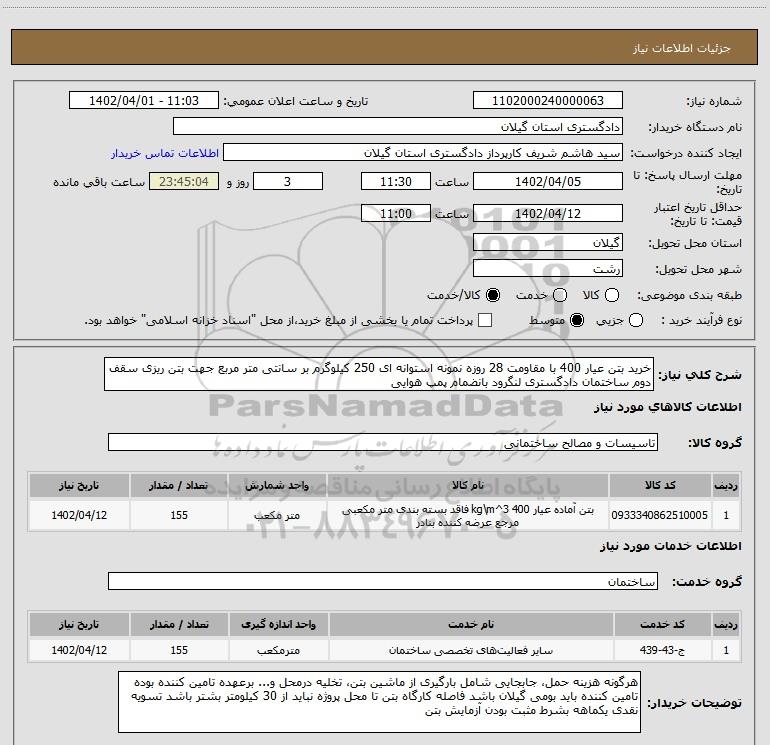Click buyer organization field دادگستری استان گیلان
The image size is (770, 745).
pos(398,127)
